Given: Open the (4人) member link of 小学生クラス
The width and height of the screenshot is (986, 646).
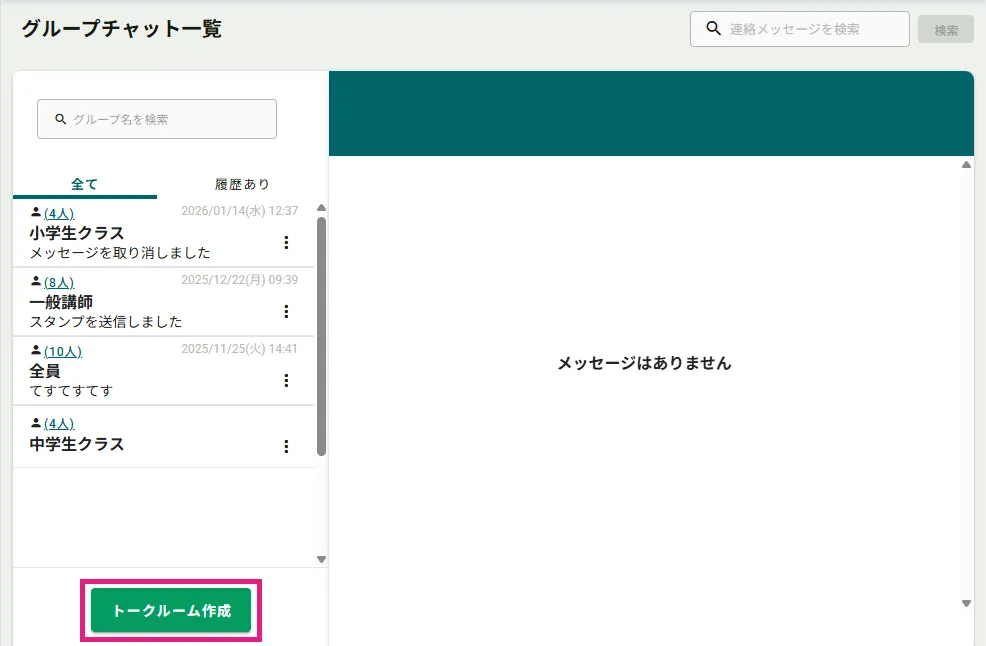Looking at the screenshot, I should tap(59, 213).
